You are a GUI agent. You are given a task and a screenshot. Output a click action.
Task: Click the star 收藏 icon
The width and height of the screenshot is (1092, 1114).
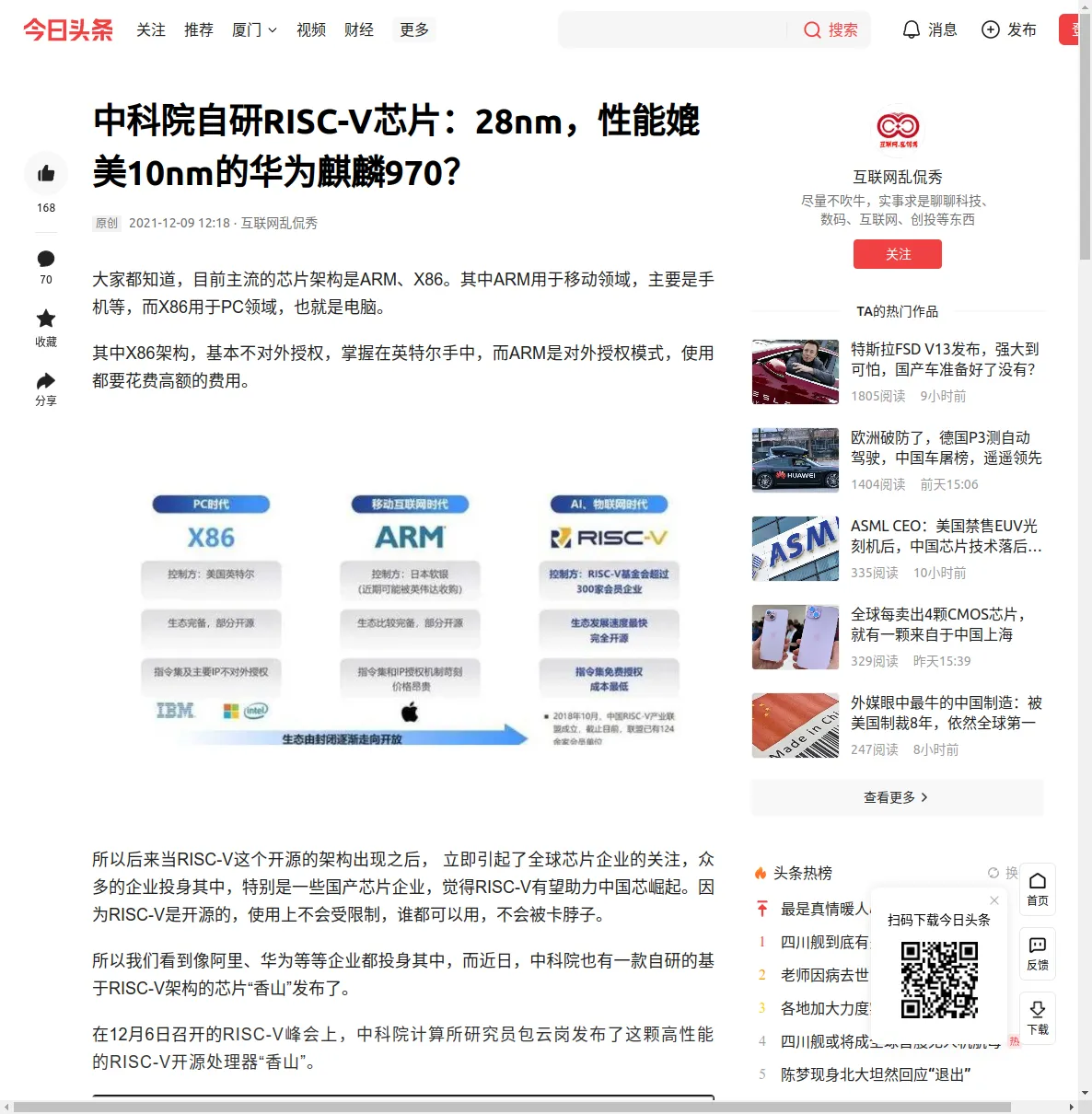pos(46,319)
